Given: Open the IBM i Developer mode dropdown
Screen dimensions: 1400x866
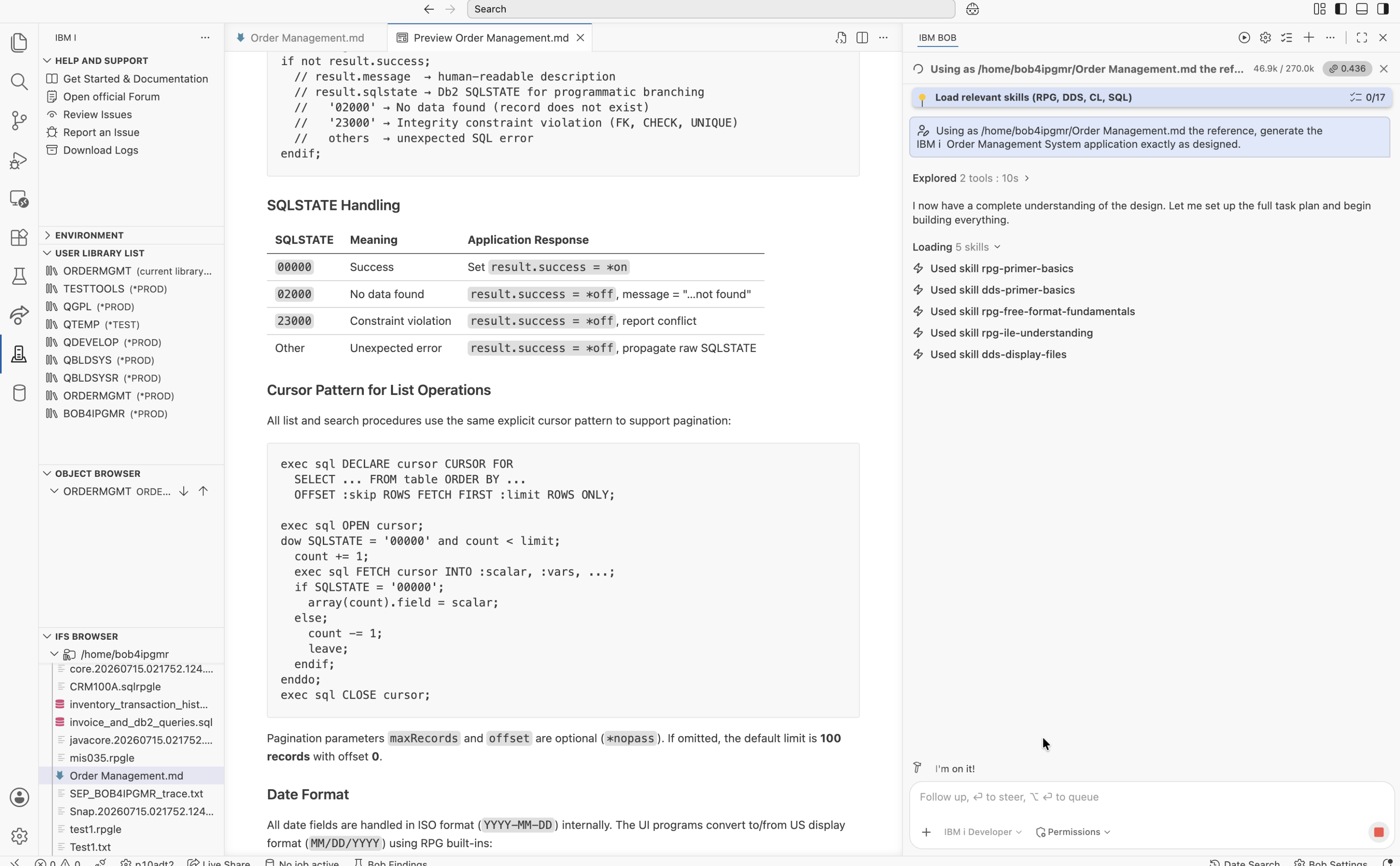Looking at the screenshot, I should tap(982, 832).
